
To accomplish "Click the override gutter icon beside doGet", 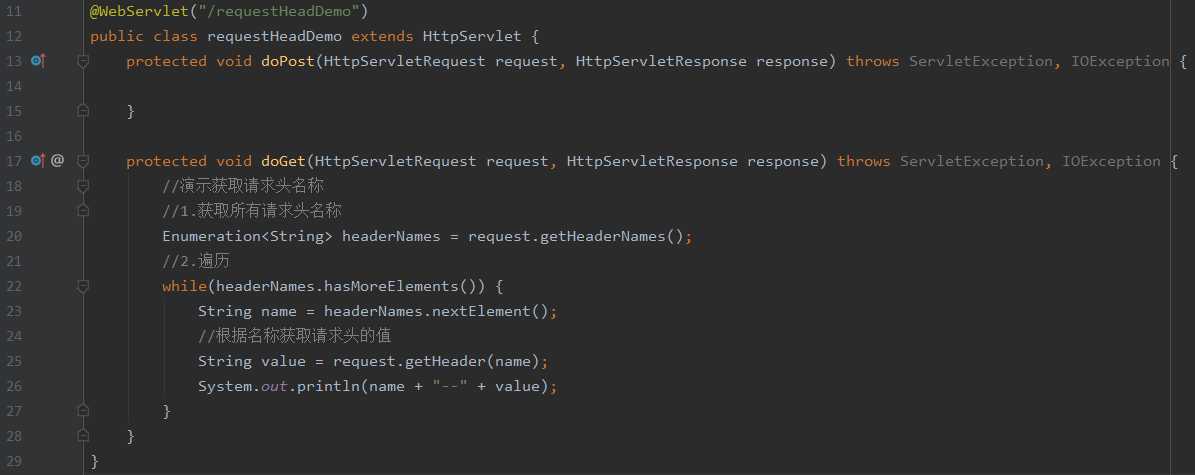I will point(37,160).
